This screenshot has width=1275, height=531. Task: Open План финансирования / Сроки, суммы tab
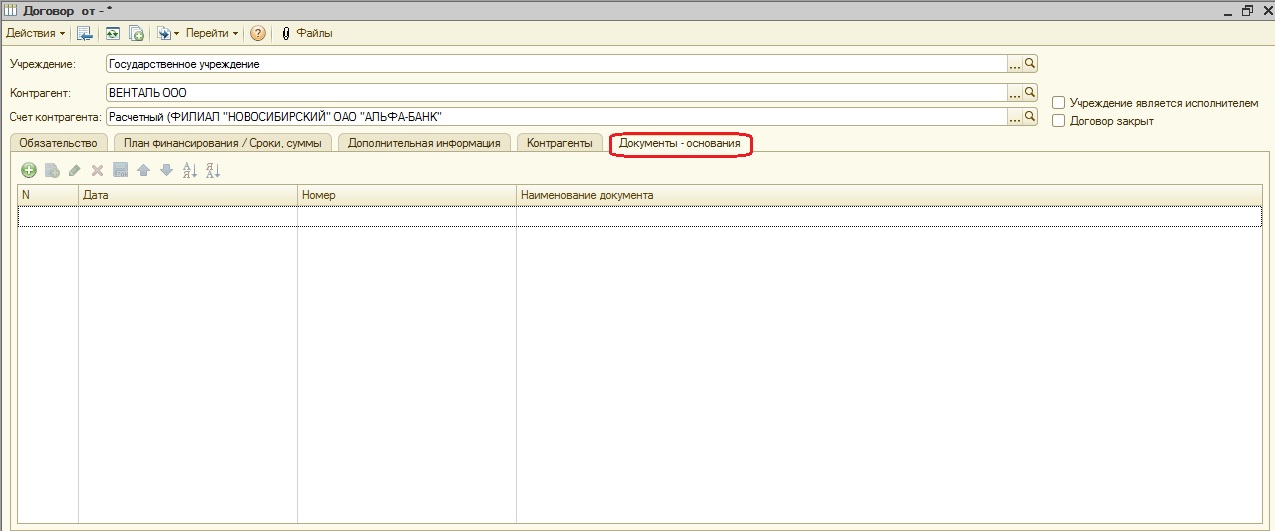[223, 143]
